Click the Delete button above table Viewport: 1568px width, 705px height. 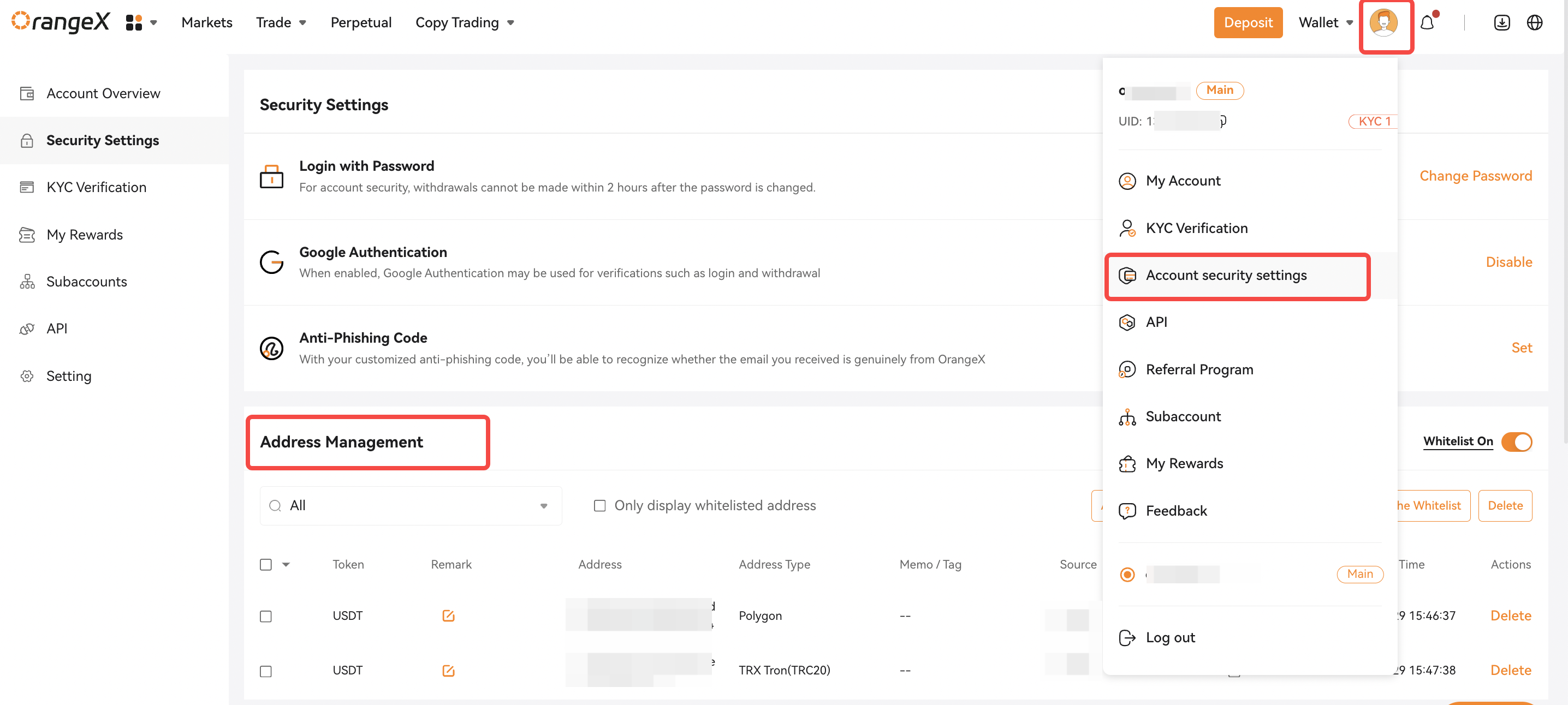pyautogui.click(x=1505, y=505)
